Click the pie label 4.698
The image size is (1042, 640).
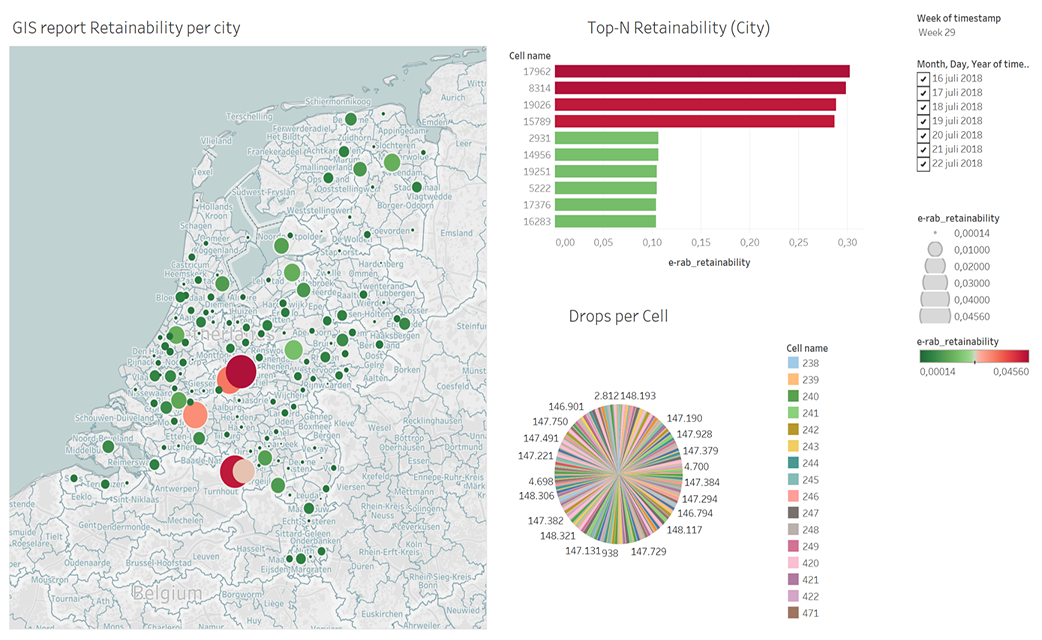coord(541,481)
